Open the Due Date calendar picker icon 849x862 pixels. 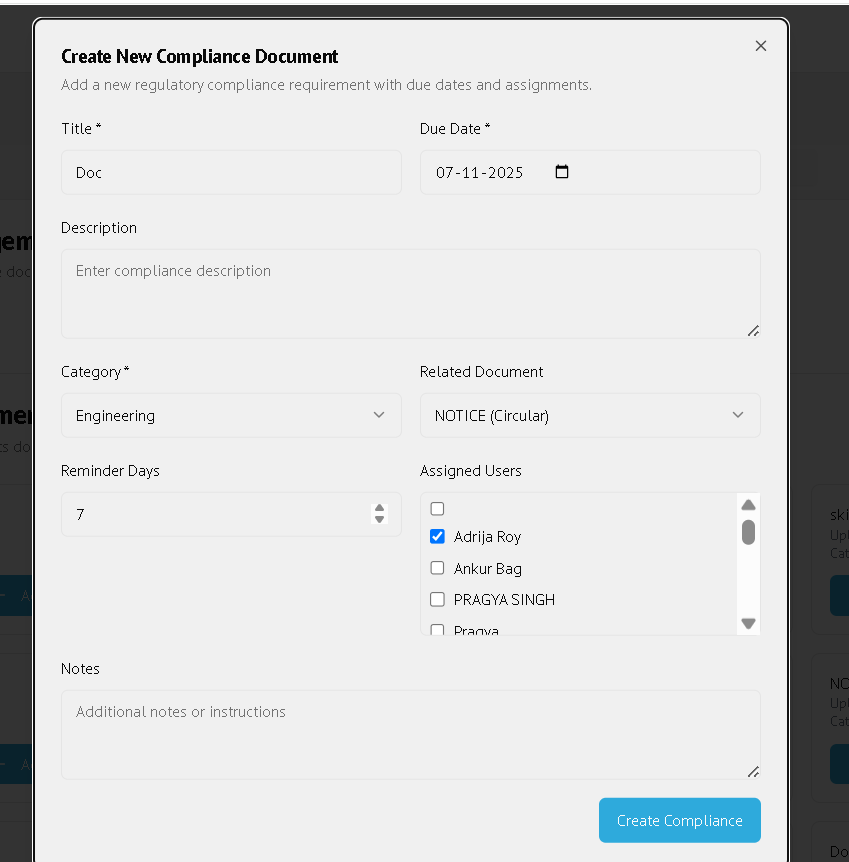click(x=561, y=172)
